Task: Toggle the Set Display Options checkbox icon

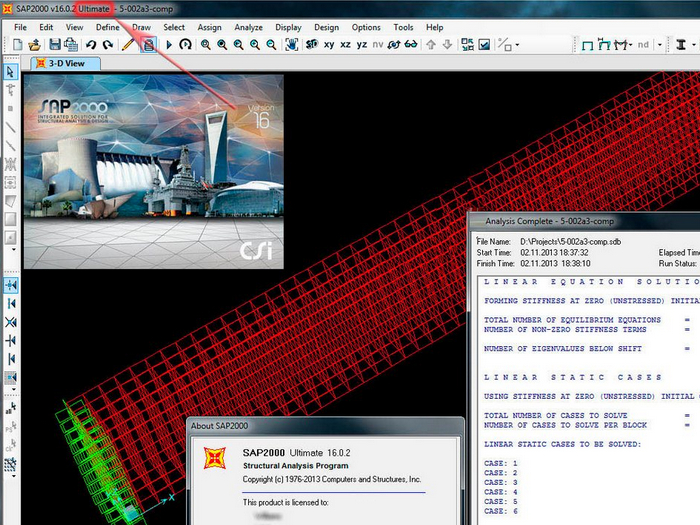Action: pyautogui.click(x=484, y=45)
